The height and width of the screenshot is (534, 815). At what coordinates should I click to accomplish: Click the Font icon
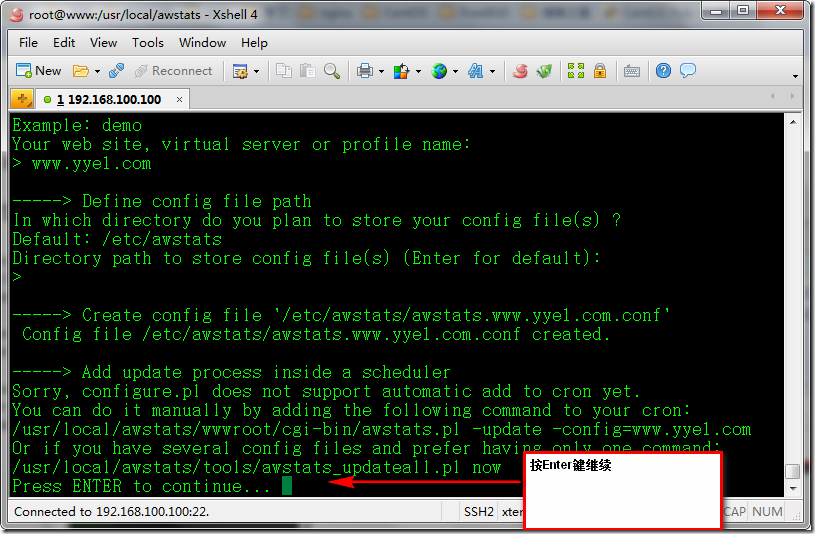[x=475, y=71]
